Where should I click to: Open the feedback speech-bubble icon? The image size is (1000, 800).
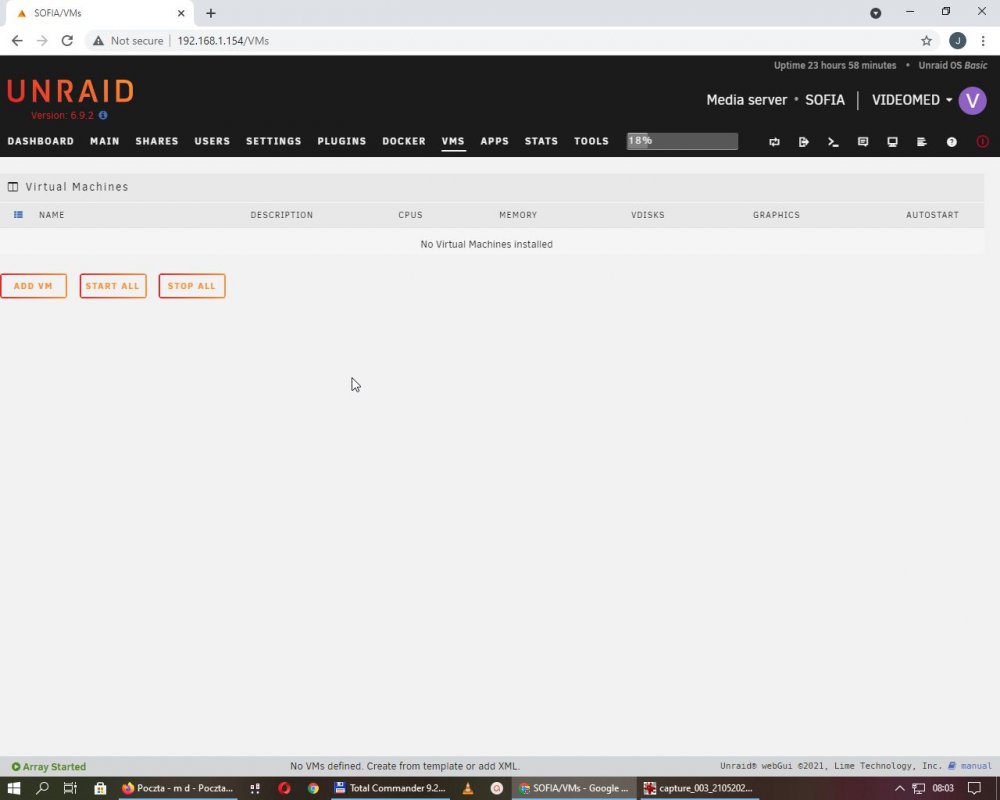tap(863, 142)
